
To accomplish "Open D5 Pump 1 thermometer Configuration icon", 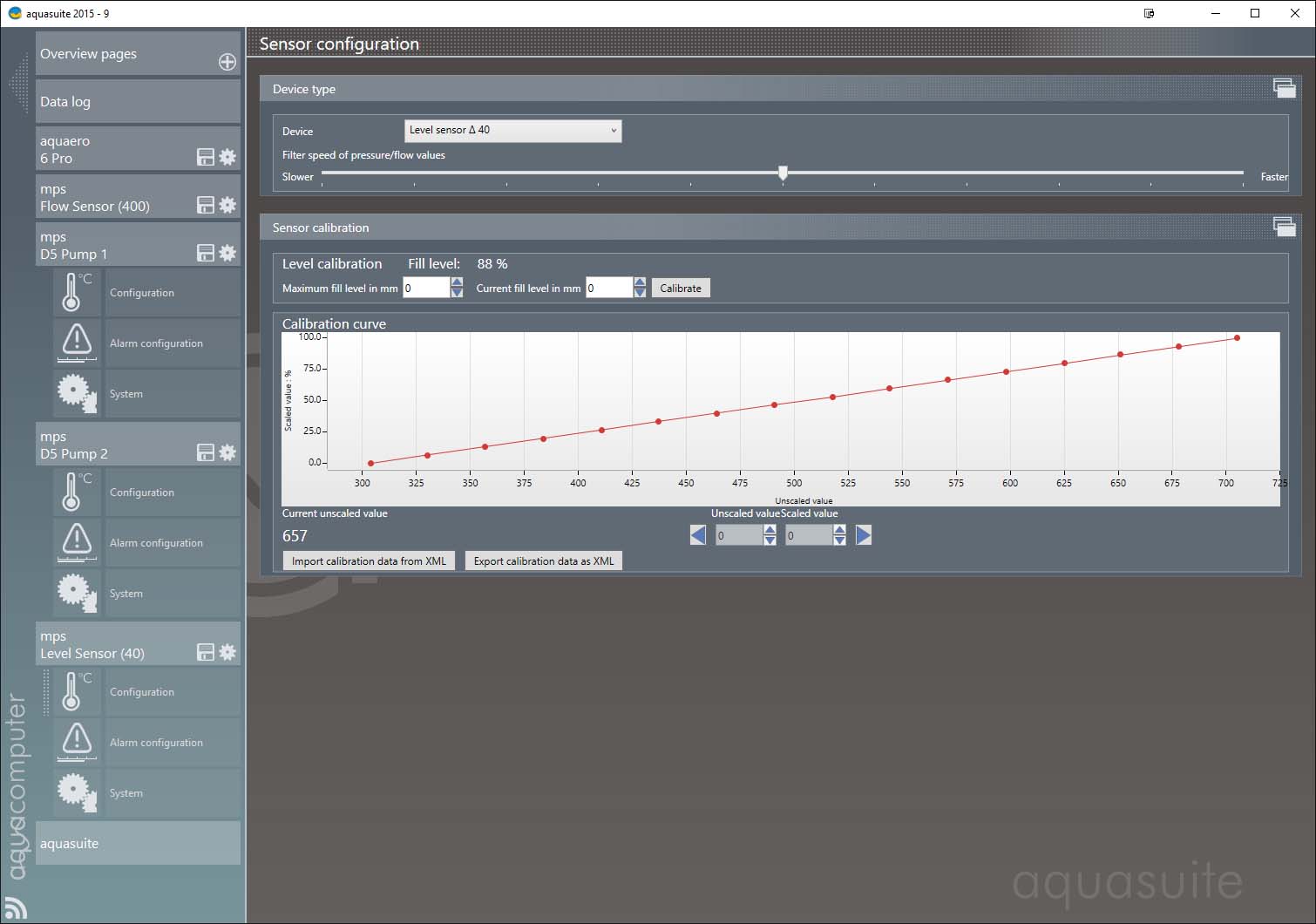I will 77,293.
